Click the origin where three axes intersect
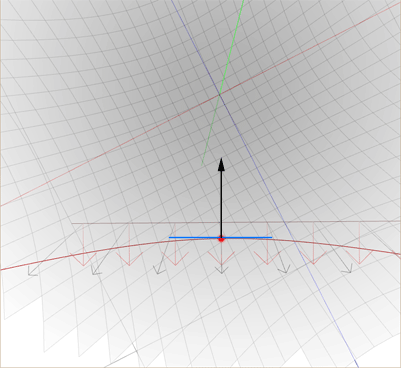Screen dimensions: 401x368 (219, 95)
